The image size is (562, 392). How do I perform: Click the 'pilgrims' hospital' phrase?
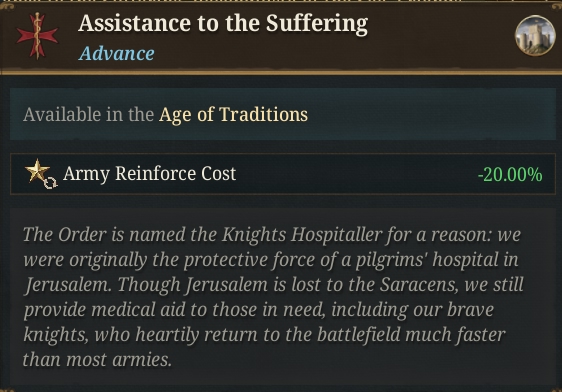coord(427,260)
